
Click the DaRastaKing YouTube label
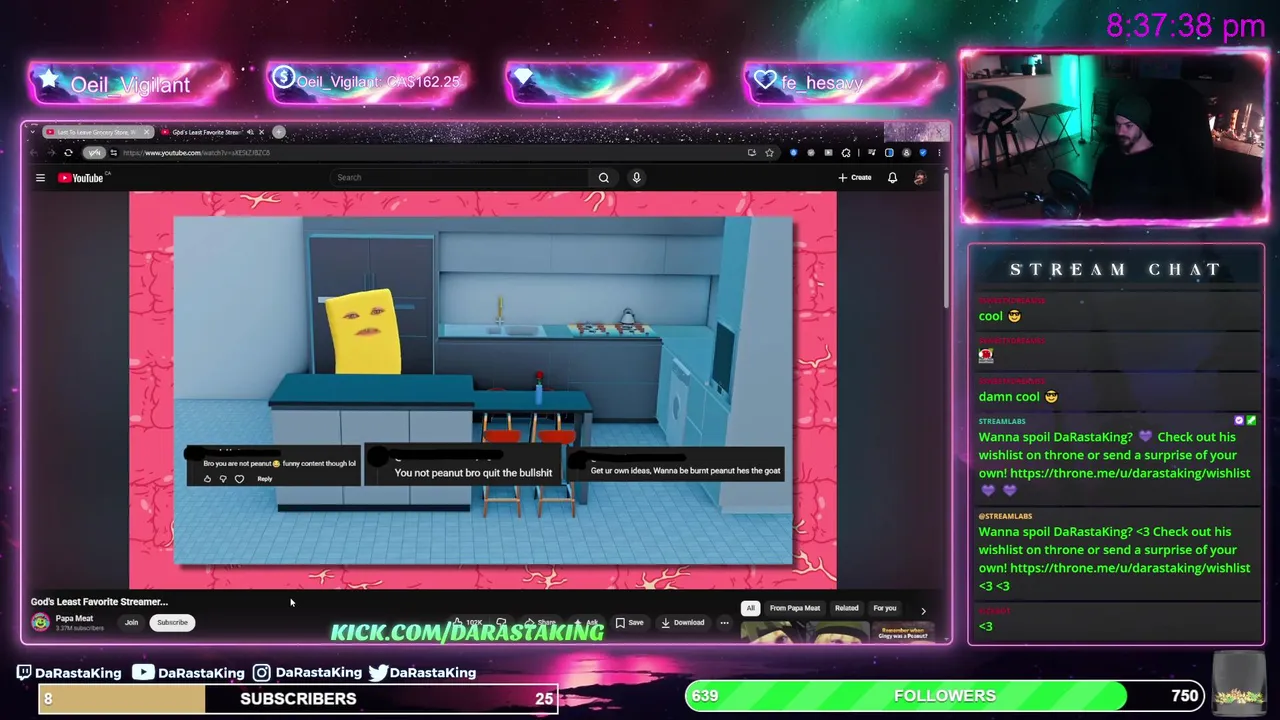pyautogui.click(x=189, y=673)
